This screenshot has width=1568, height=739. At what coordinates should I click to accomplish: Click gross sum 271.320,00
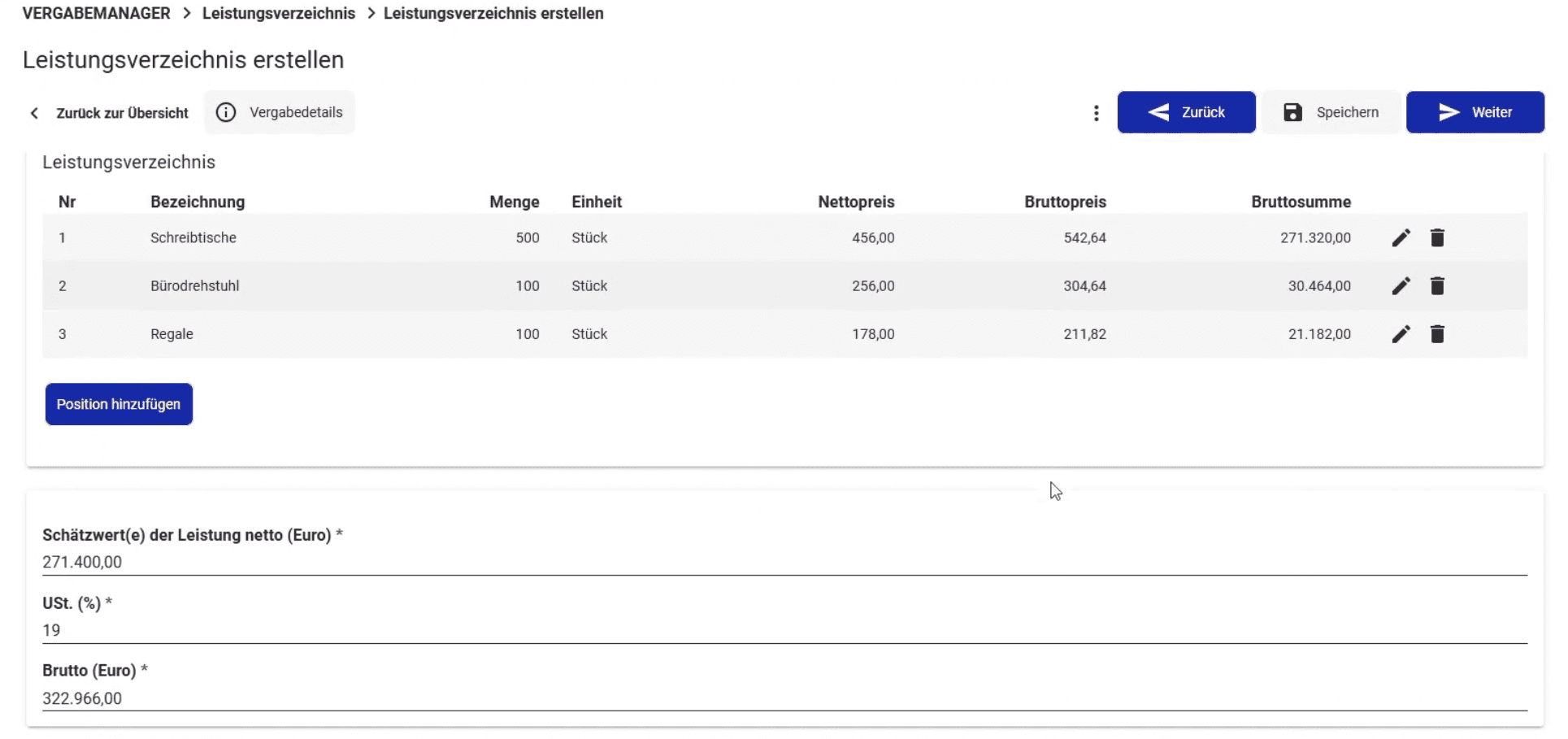coord(1315,237)
